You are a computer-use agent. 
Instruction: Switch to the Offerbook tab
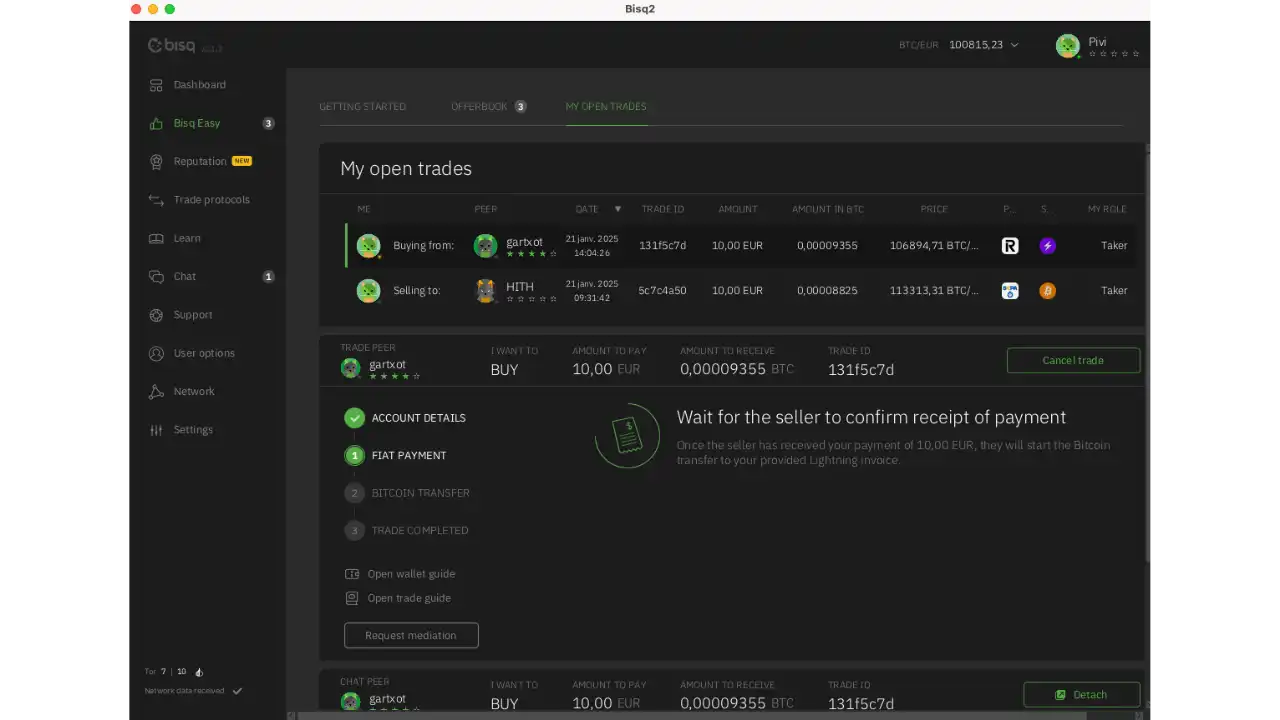pyautogui.click(x=479, y=106)
